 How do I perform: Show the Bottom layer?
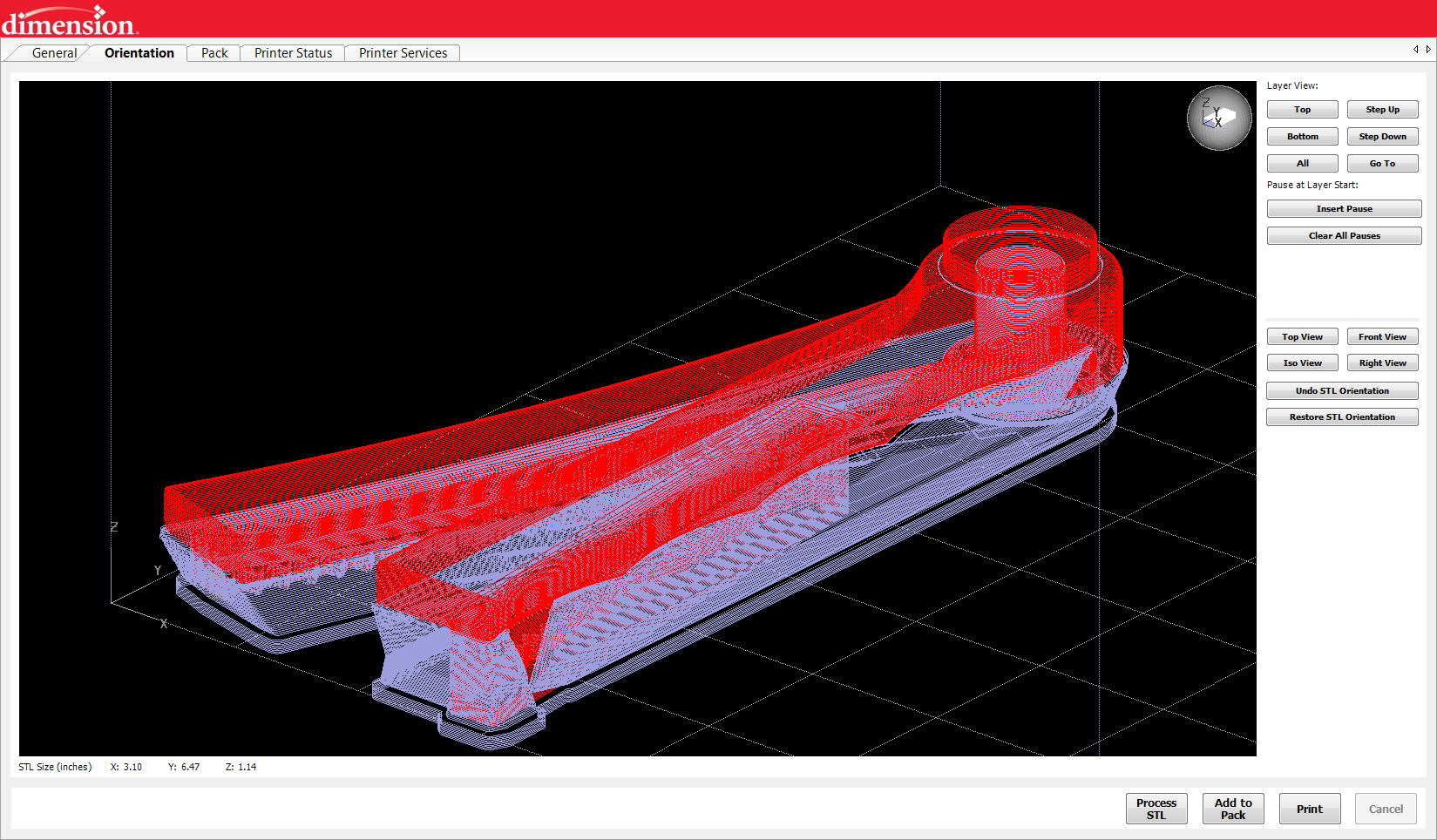click(x=1303, y=137)
